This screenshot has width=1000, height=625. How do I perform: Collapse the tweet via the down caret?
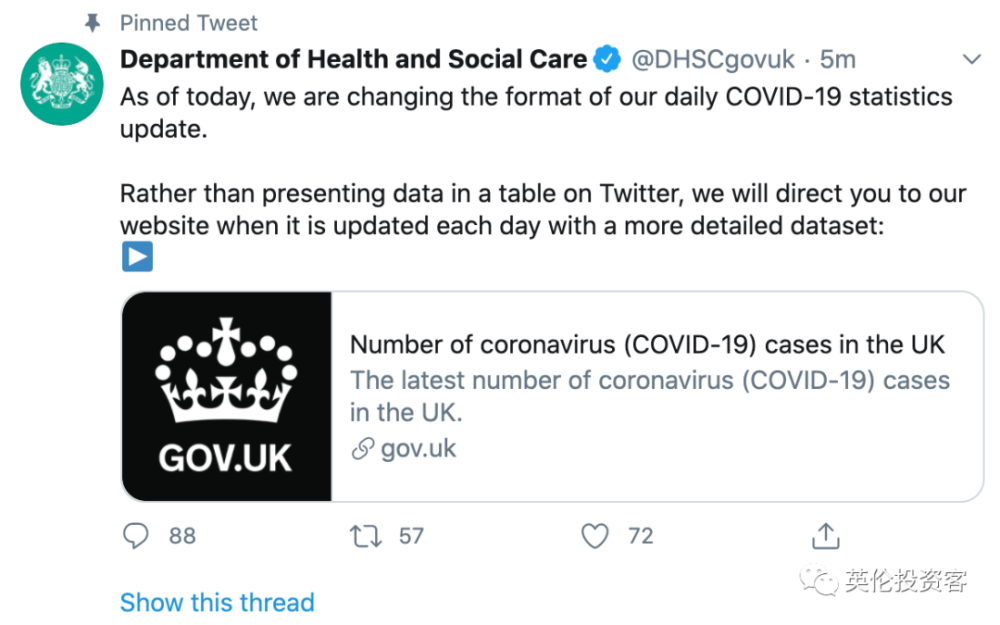pyautogui.click(x=973, y=59)
